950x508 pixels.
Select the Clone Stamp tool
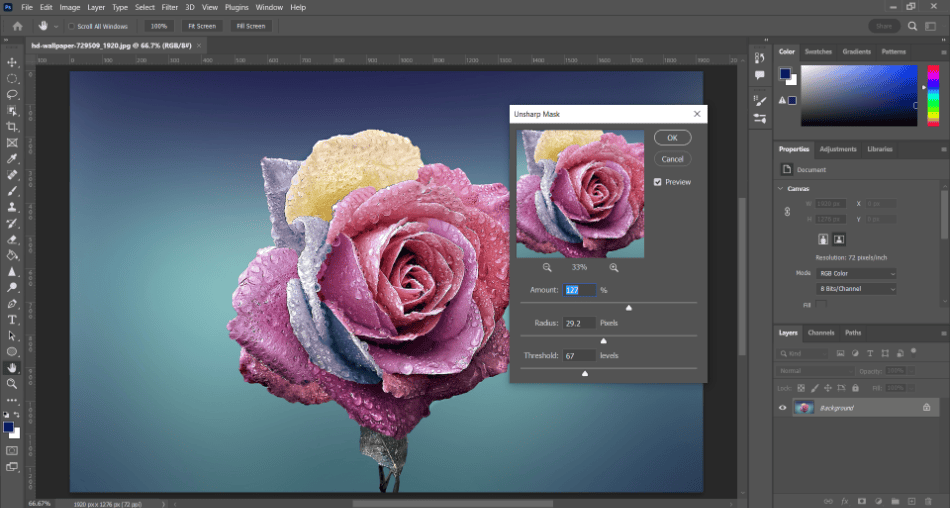tap(12, 207)
